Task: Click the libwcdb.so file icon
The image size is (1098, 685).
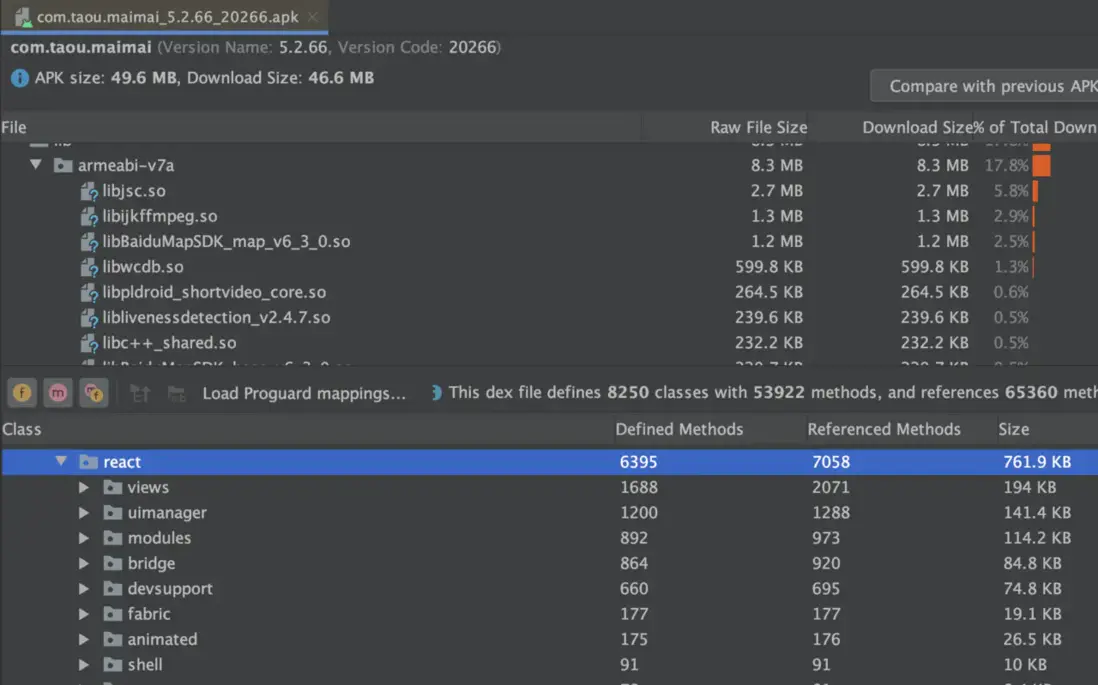Action: (89, 267)
